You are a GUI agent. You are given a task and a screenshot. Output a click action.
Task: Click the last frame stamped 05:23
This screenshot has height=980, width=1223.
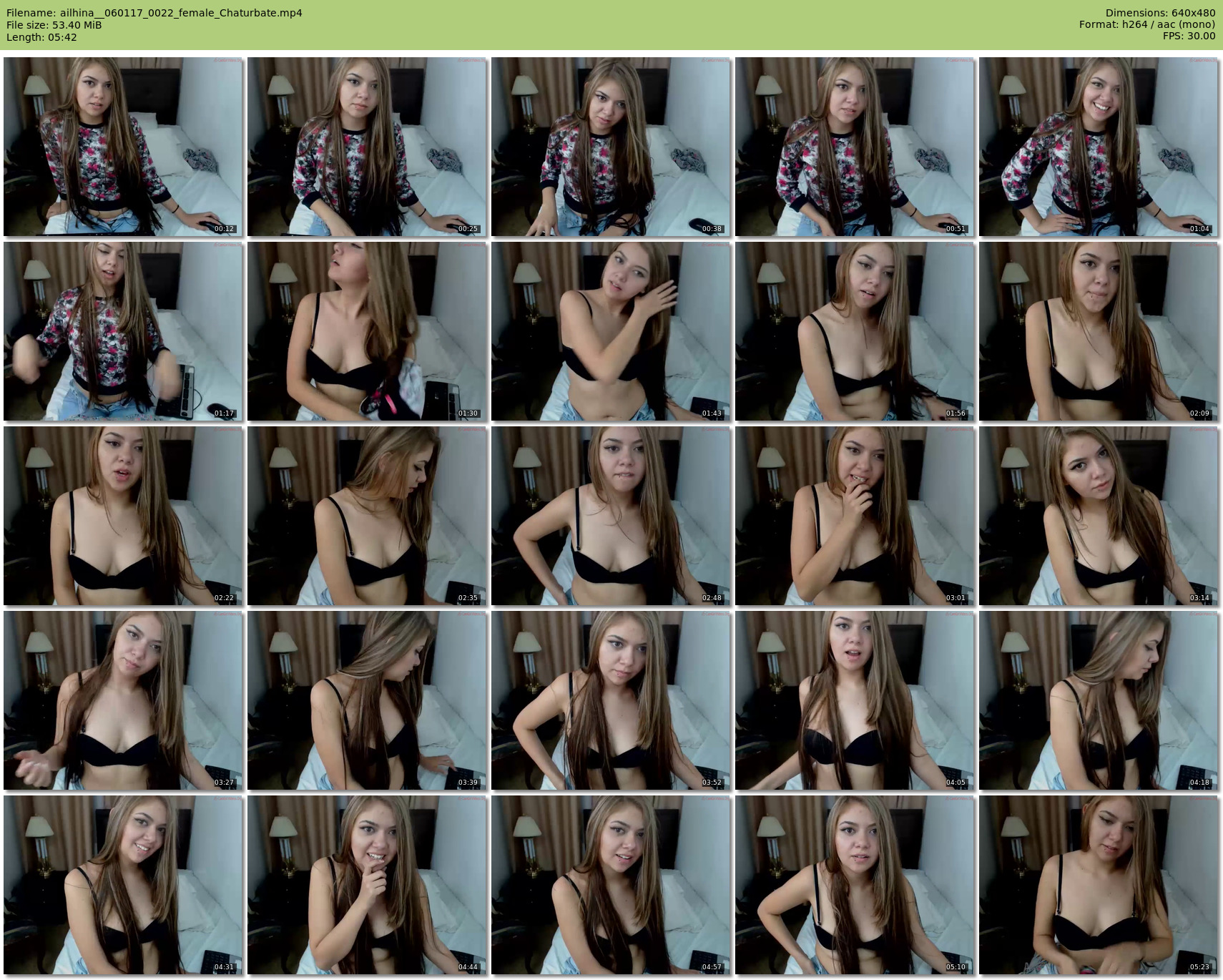[1099, 885]
